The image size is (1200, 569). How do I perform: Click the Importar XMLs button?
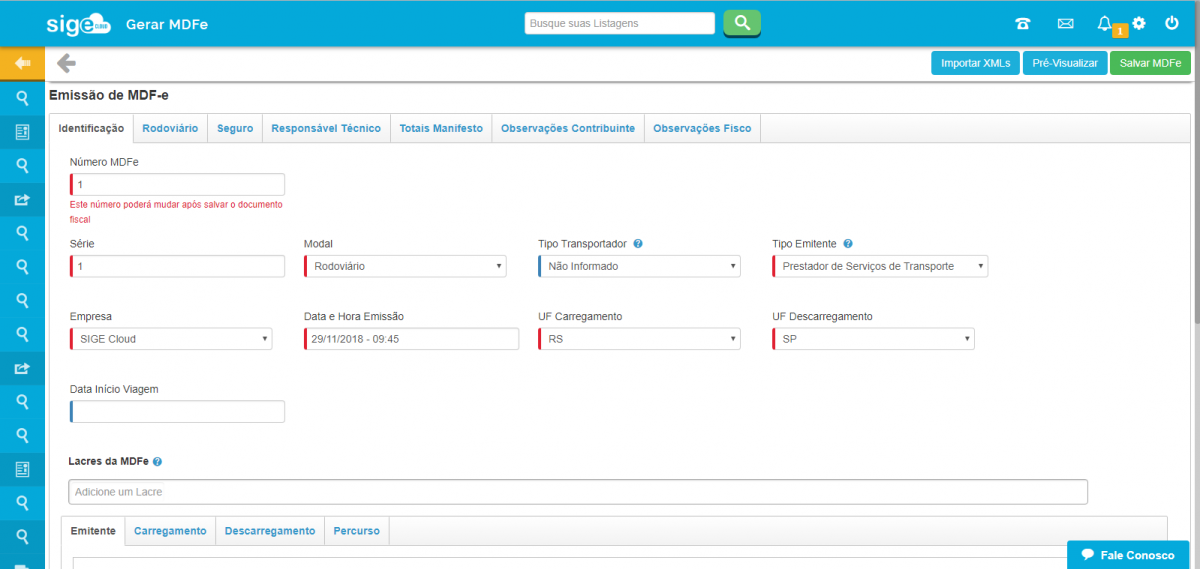975,63
